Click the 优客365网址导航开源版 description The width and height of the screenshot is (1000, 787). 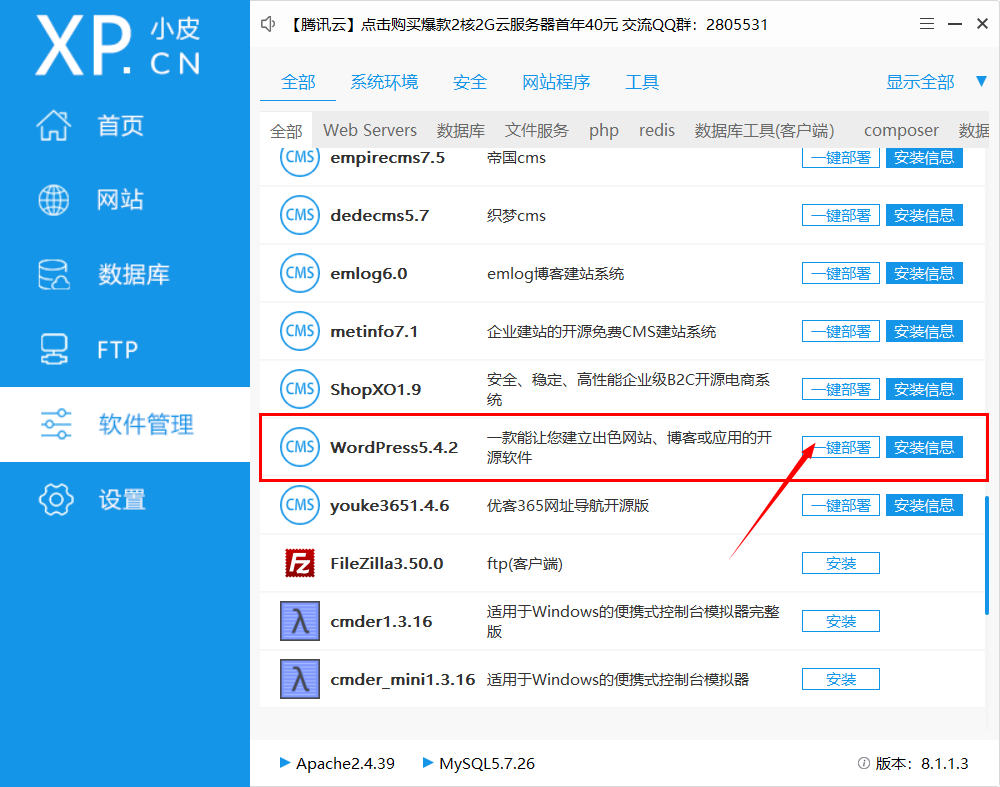click(x=568, y=506)
